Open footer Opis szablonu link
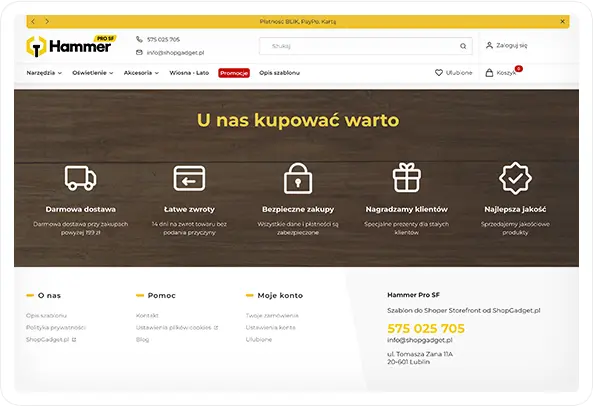The image size is (593, 406). point(46,315)
